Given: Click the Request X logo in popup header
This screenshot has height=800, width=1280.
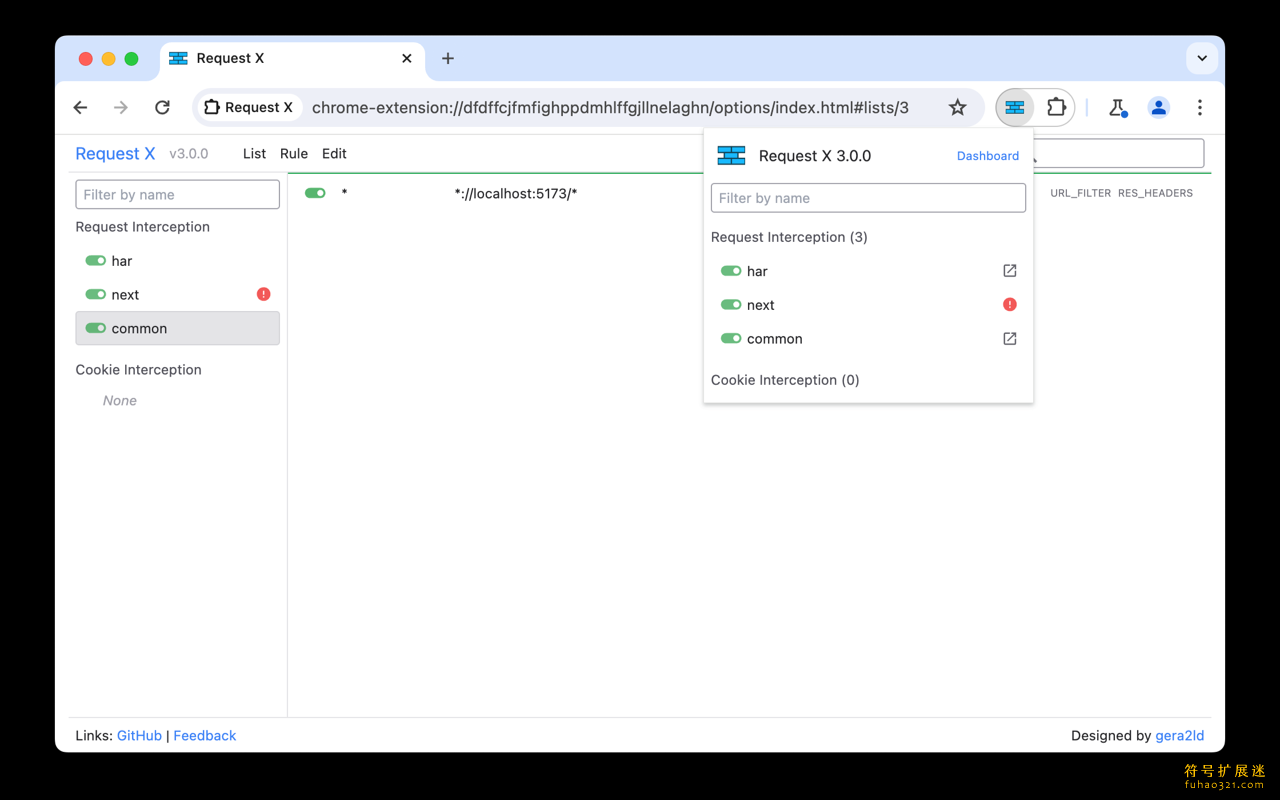Looking at the screenshot, I should click(x=732, y=155).
